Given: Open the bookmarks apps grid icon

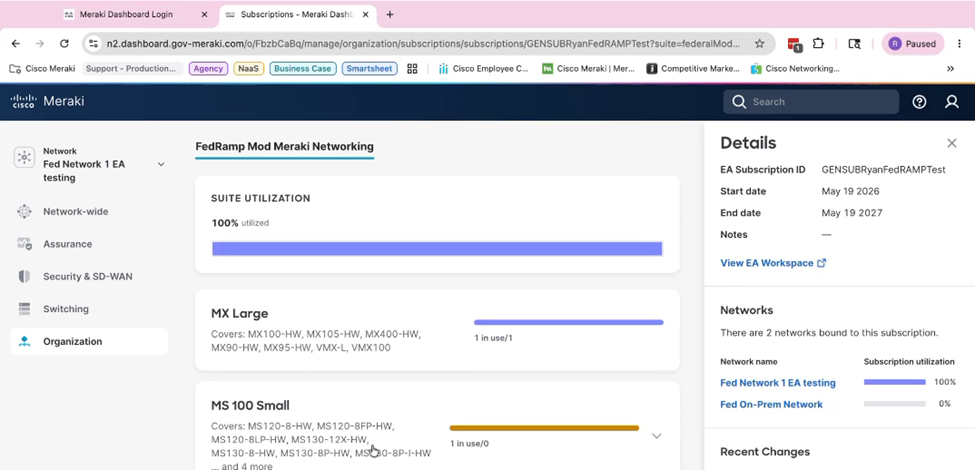Looking at the screenshot, I should (x=412, y=68).
